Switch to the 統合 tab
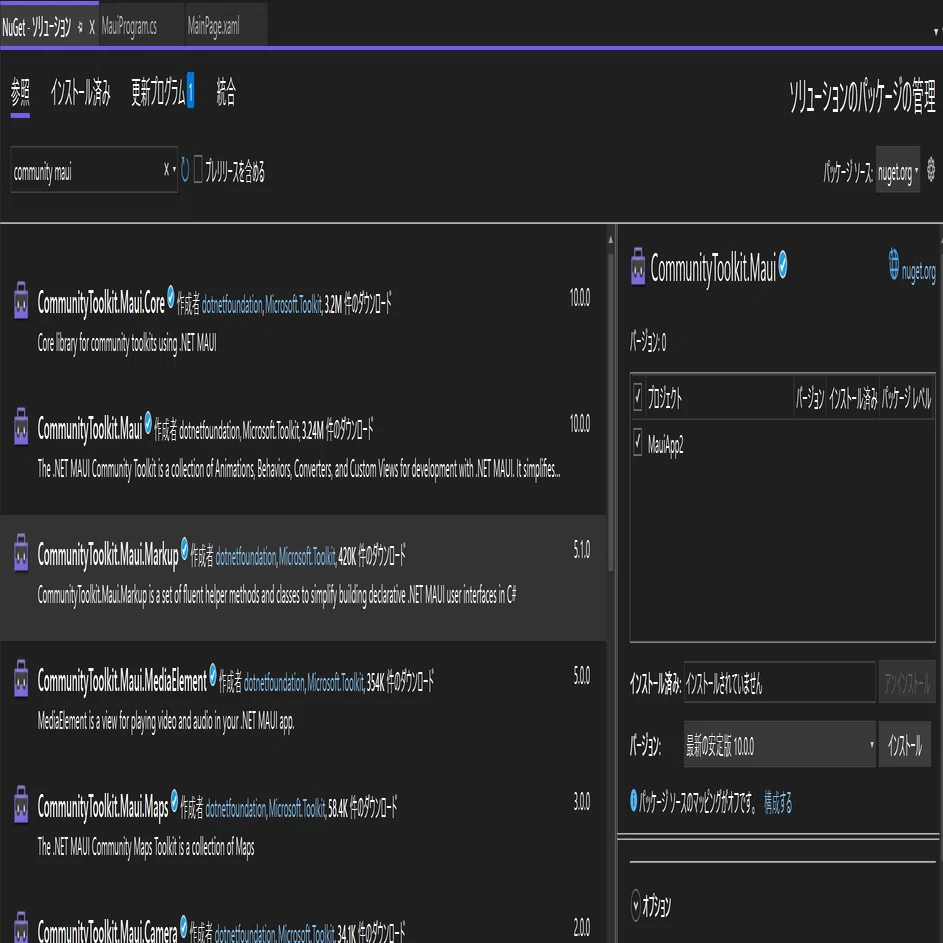This screenshot has width=943, height=943. click(226, 93)
